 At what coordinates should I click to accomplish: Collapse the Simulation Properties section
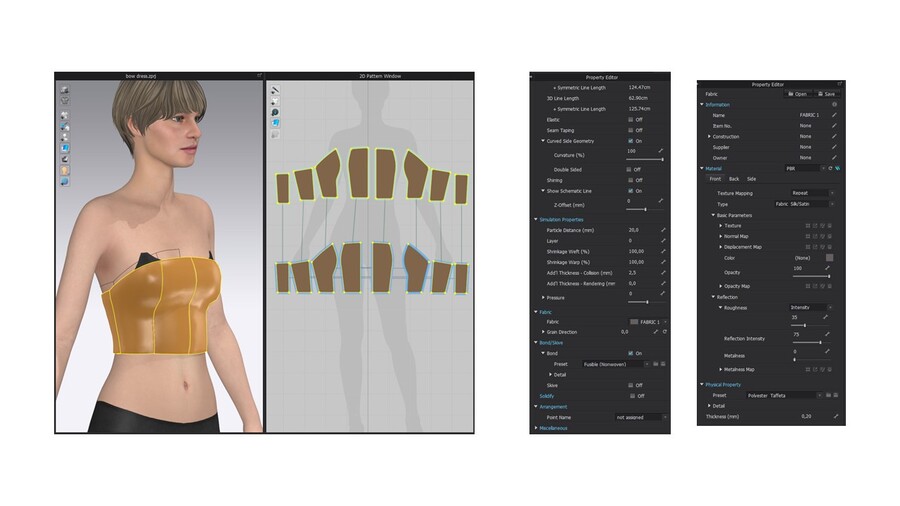coord(536,220)
